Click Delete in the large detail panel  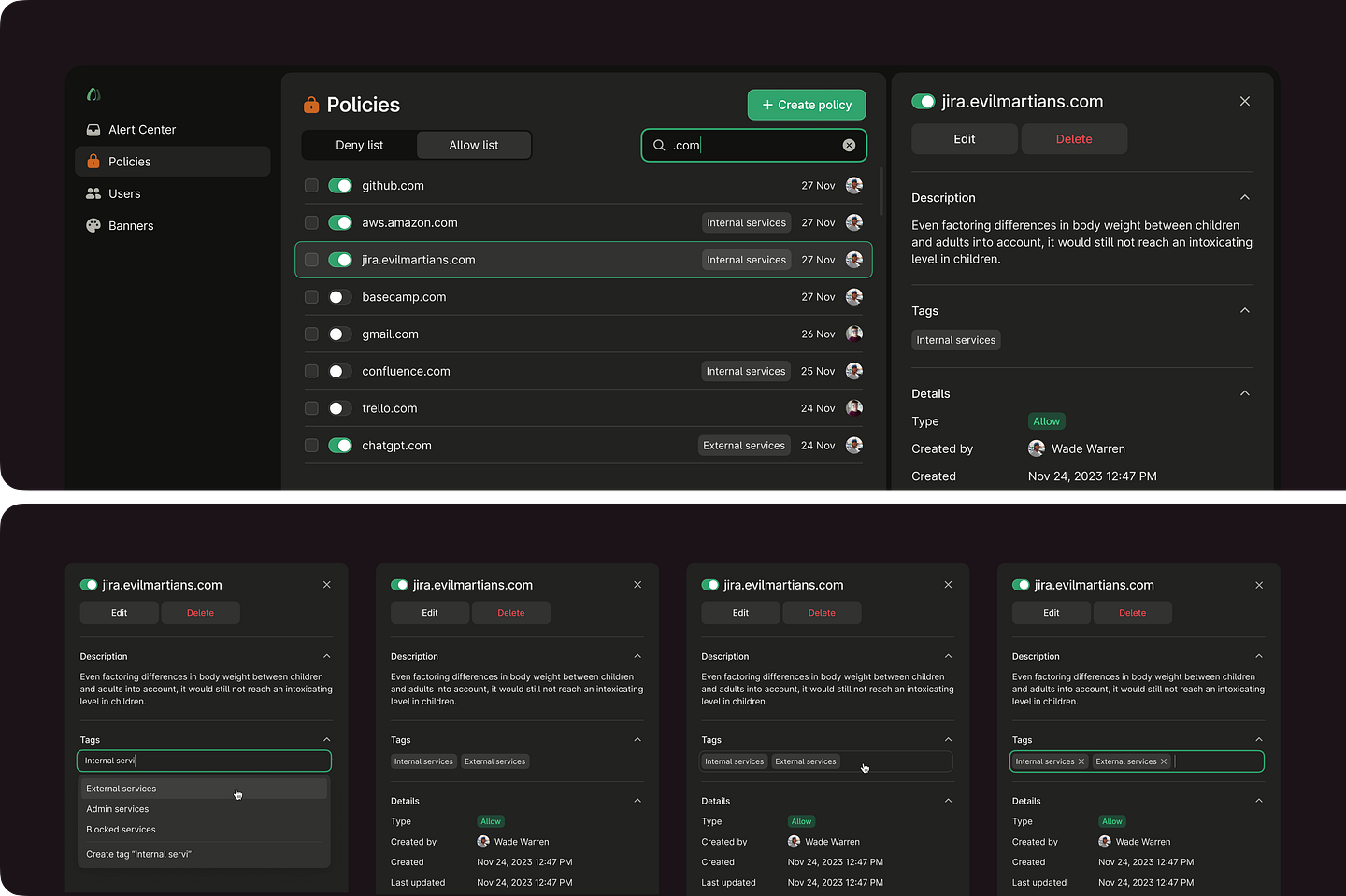pos(1074,139)
